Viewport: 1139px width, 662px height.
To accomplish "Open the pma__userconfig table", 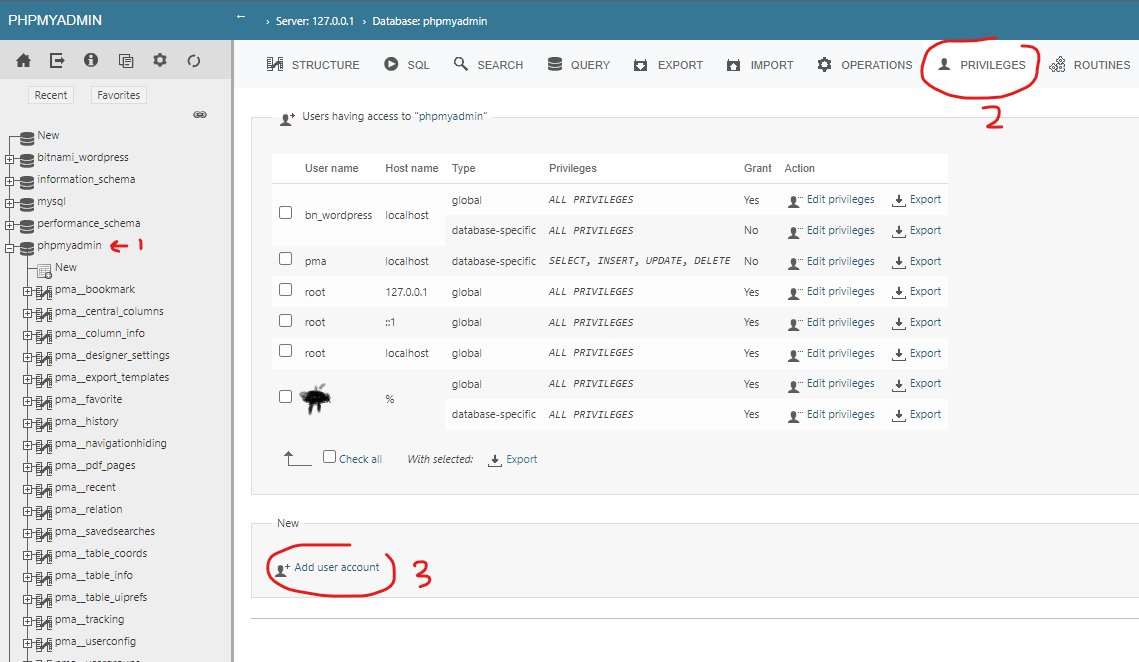I will (95, 642).
